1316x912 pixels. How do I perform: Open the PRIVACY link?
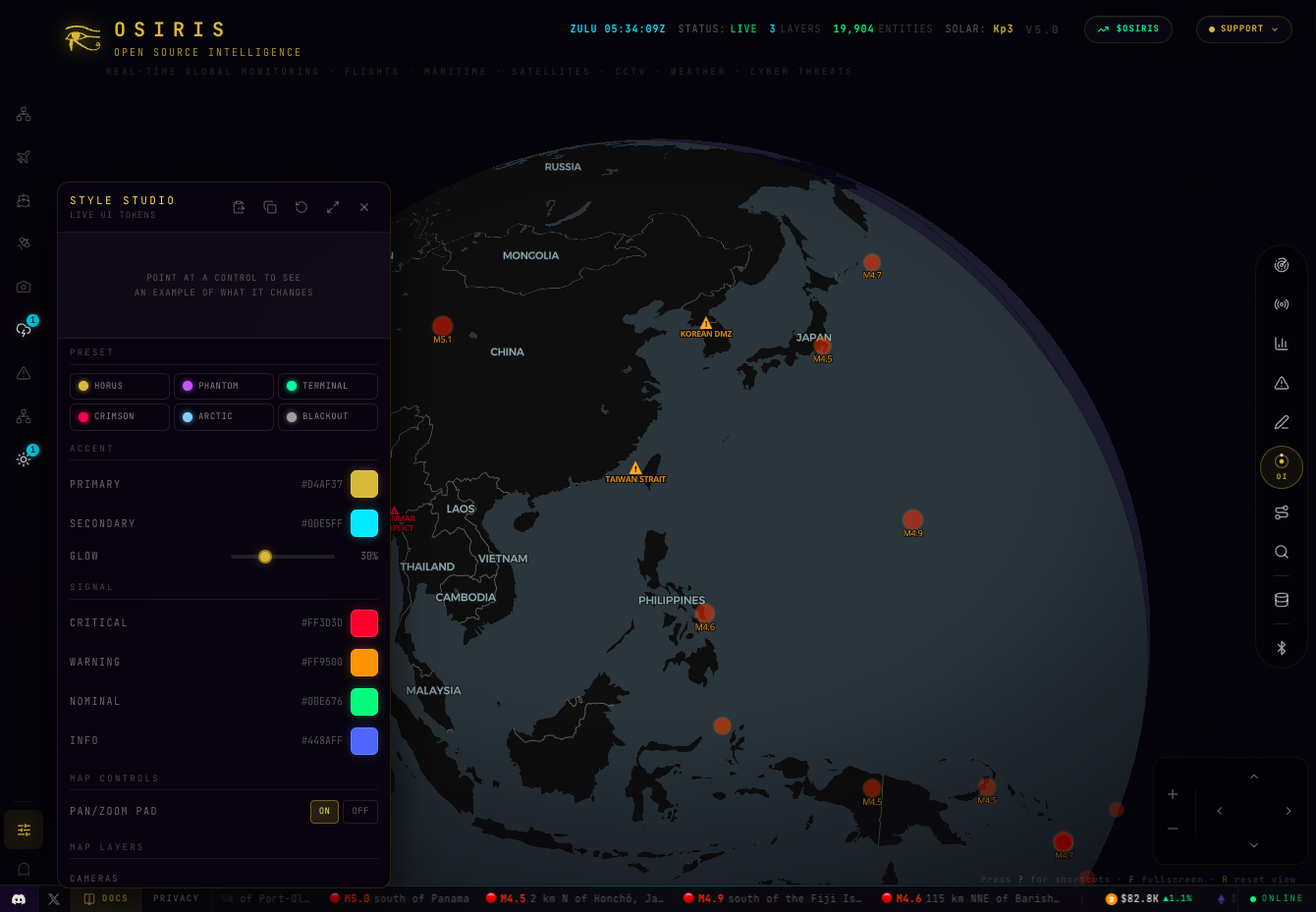pos(176,898)
